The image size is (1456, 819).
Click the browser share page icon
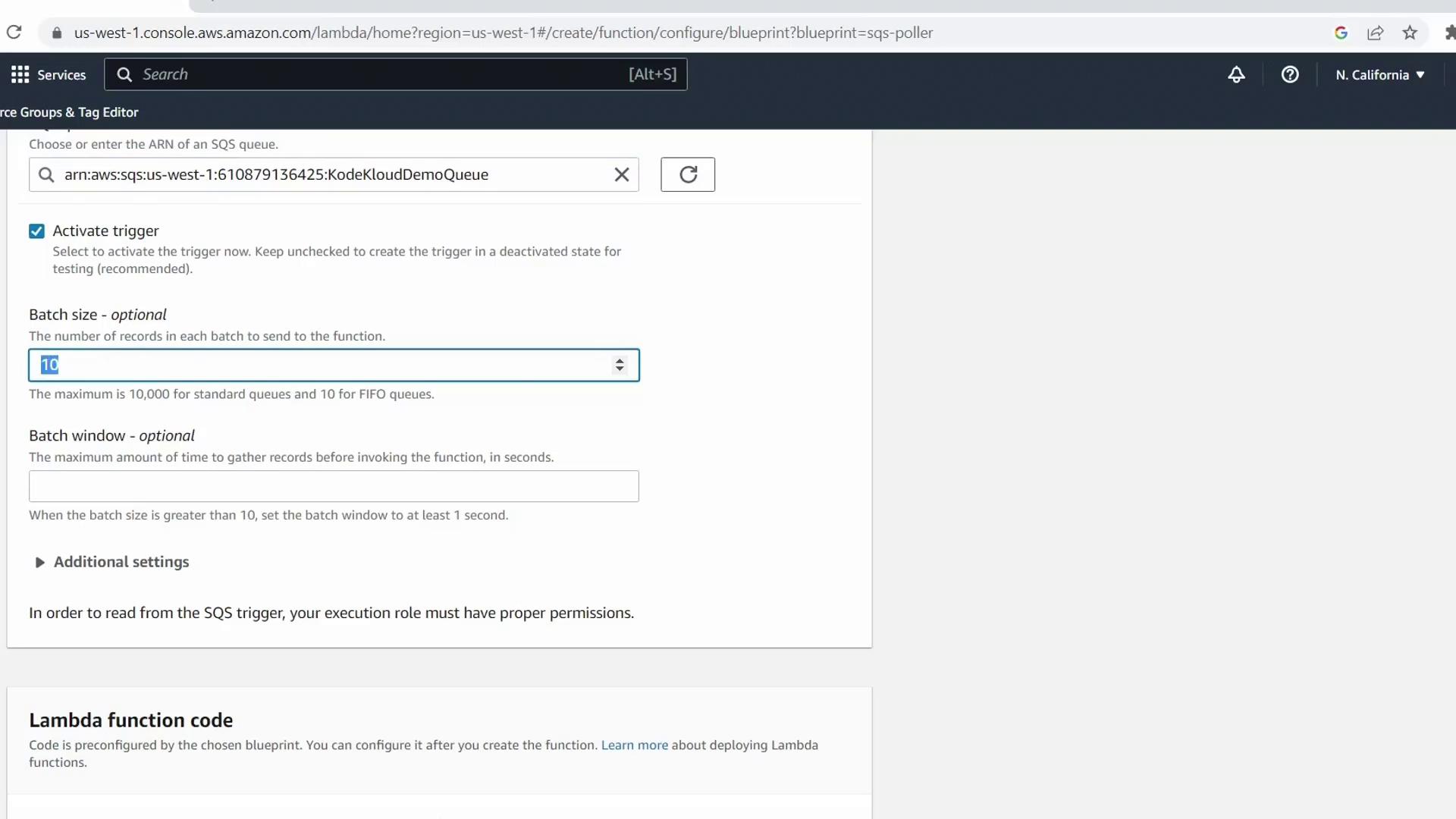1376,33
